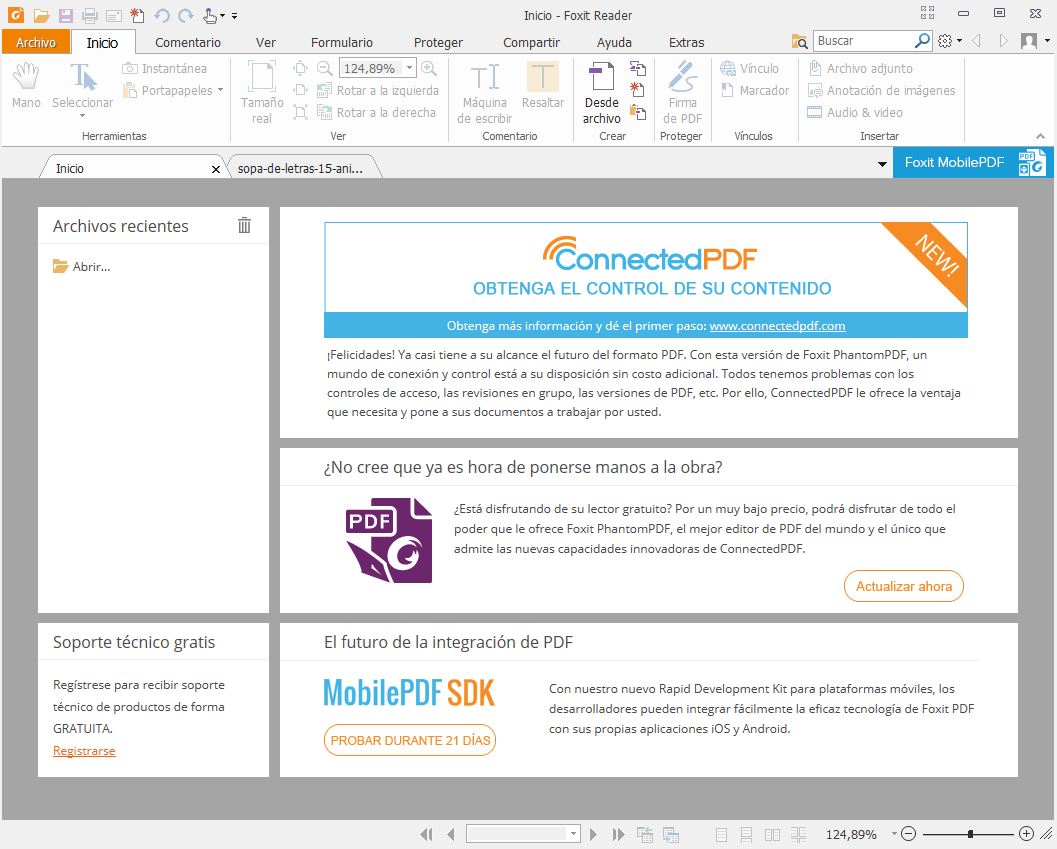Open the zoom percentage dropdown in ribbon
This screenshot has height=849, width=1057.
point(409,68)
